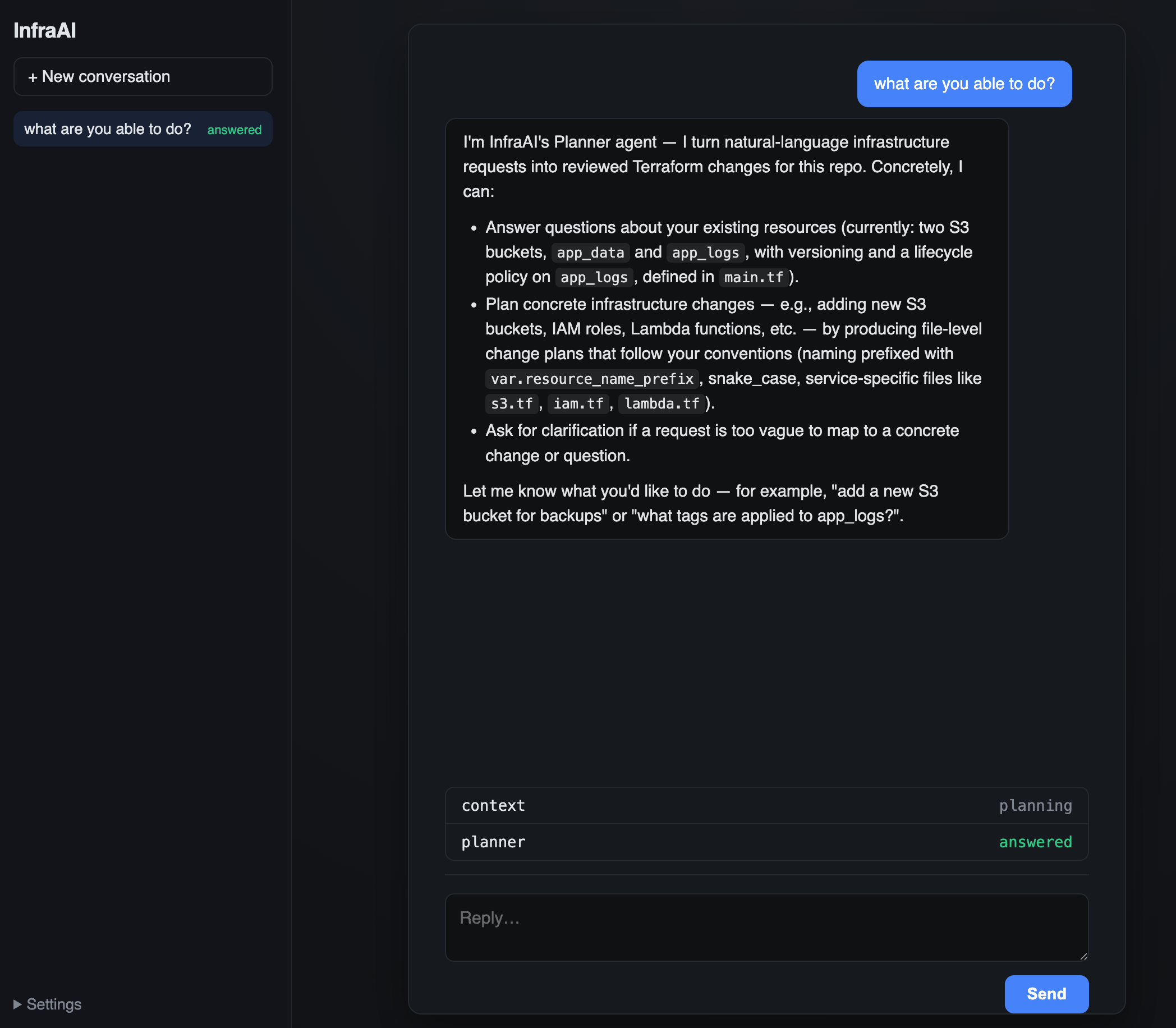The width and height of the screenshot is (1176, 1028).
Task: Click the InfraAI logo title
Action: click(x=45, y=30)
